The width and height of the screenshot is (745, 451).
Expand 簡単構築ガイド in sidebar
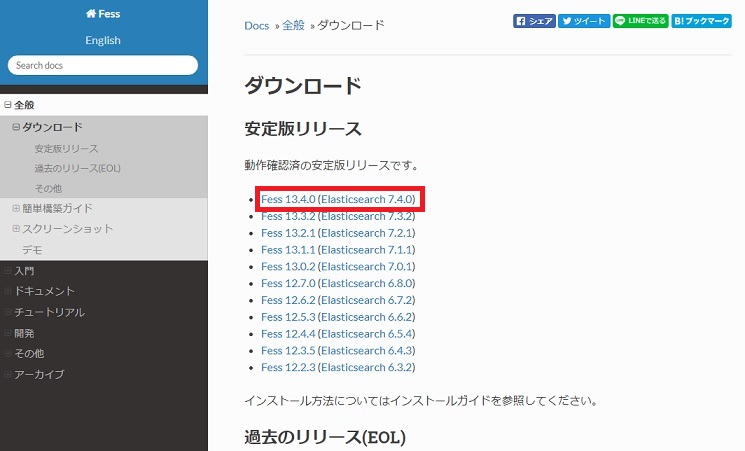pyautogui.click(x=16, y=208)
